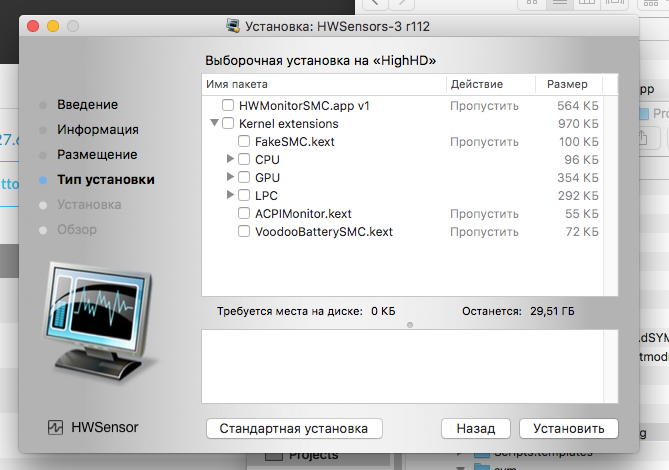Click Установить to start installation
The height and width of the screenshot is (470, 669).
[569, 428]
